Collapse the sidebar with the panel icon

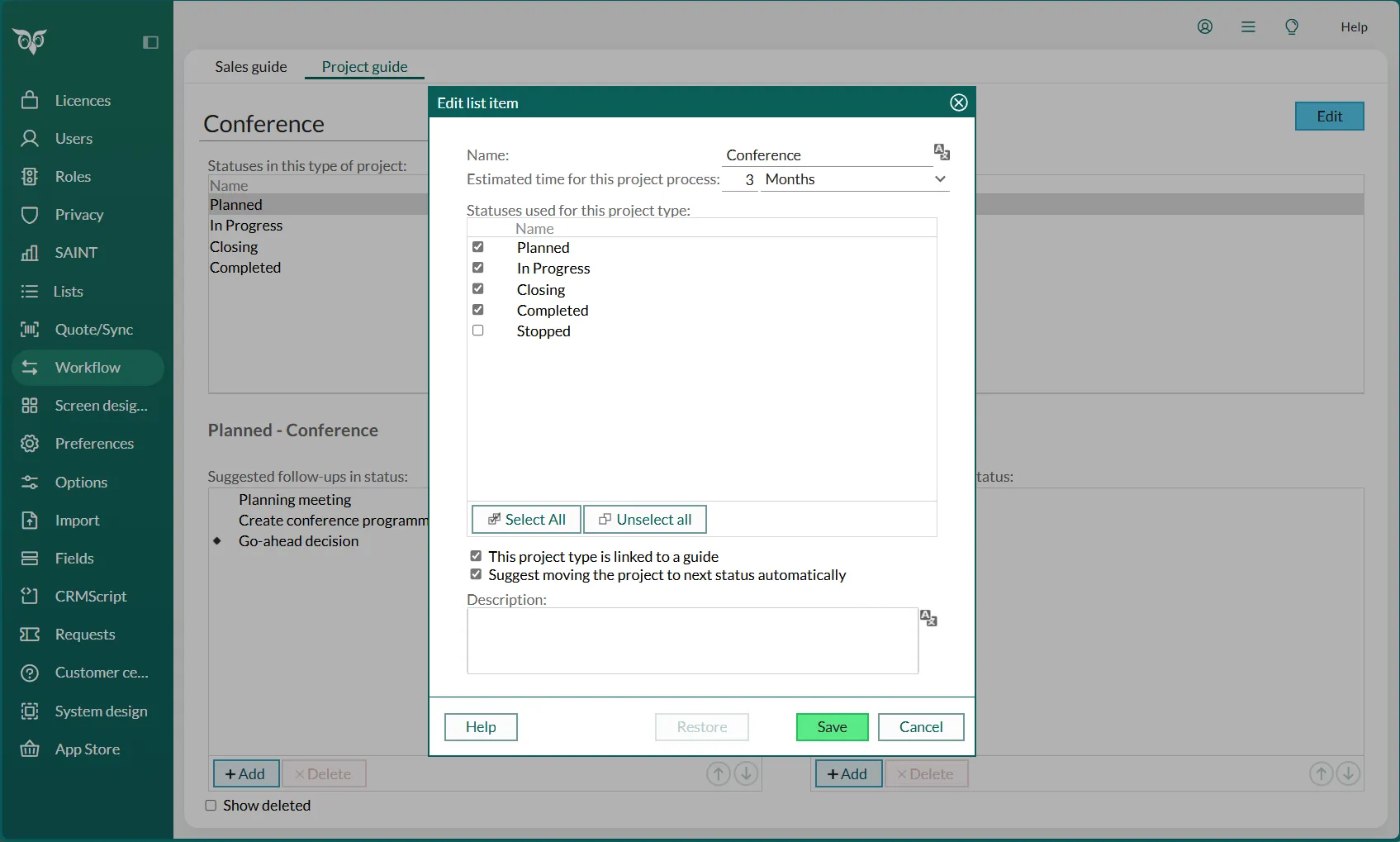tap(150, 42)
